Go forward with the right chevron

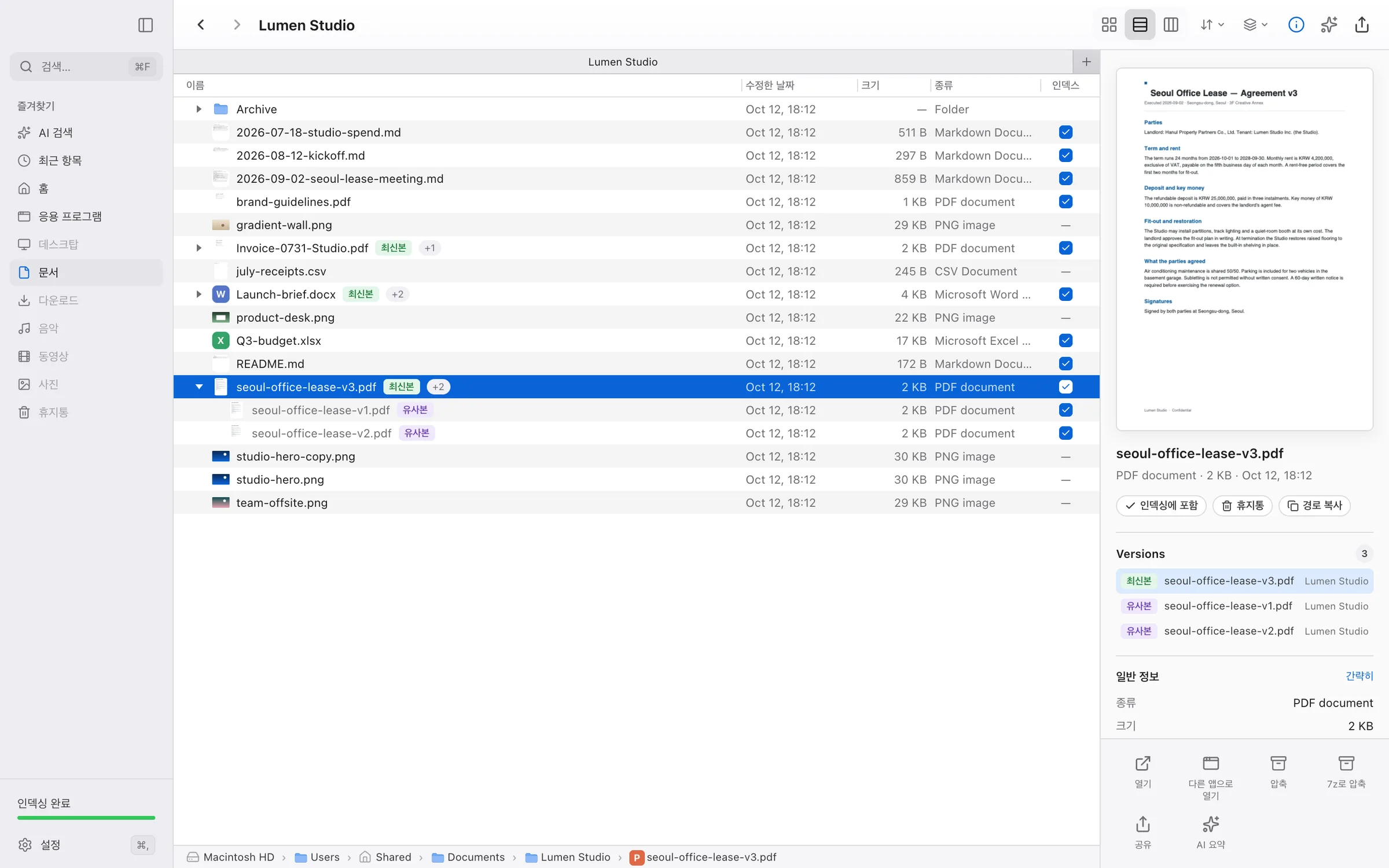pos(236,25)
